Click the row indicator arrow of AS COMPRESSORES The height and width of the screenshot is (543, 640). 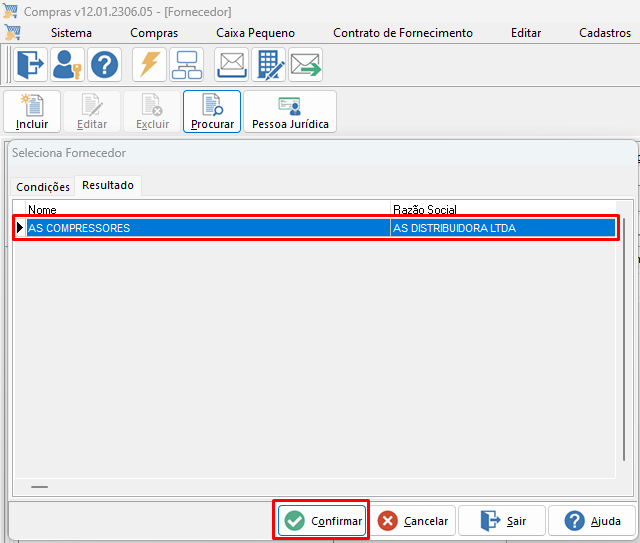20,228
